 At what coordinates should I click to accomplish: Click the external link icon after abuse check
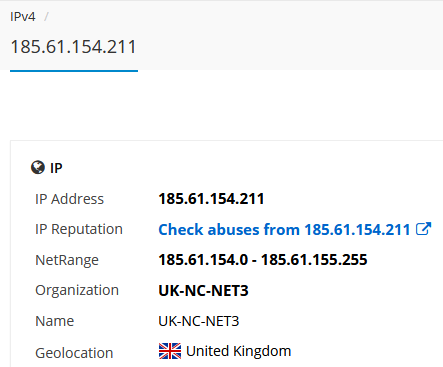coord(423,229)
